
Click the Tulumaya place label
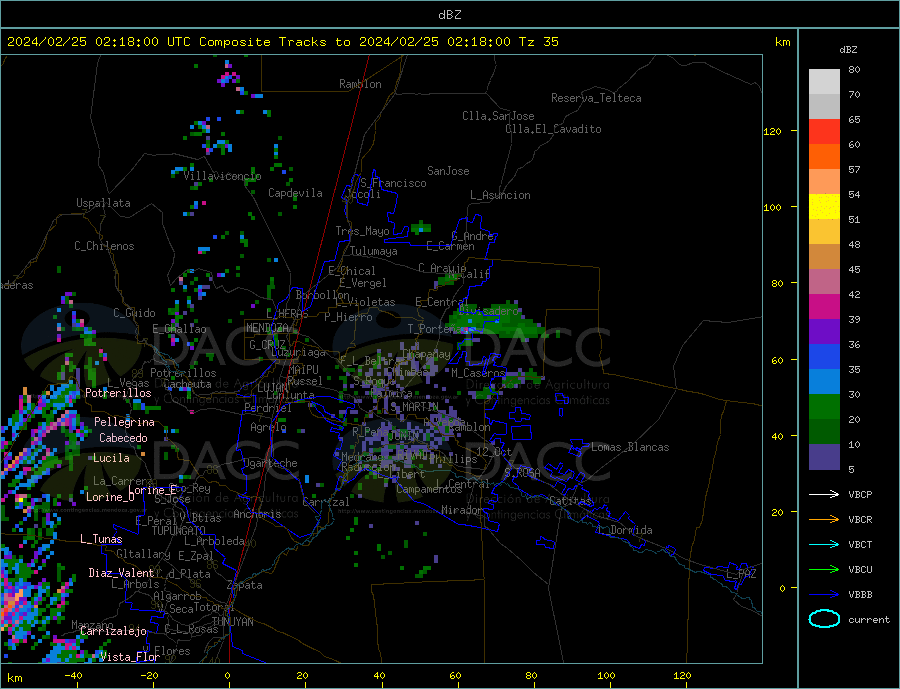click(x=374, y=251)
